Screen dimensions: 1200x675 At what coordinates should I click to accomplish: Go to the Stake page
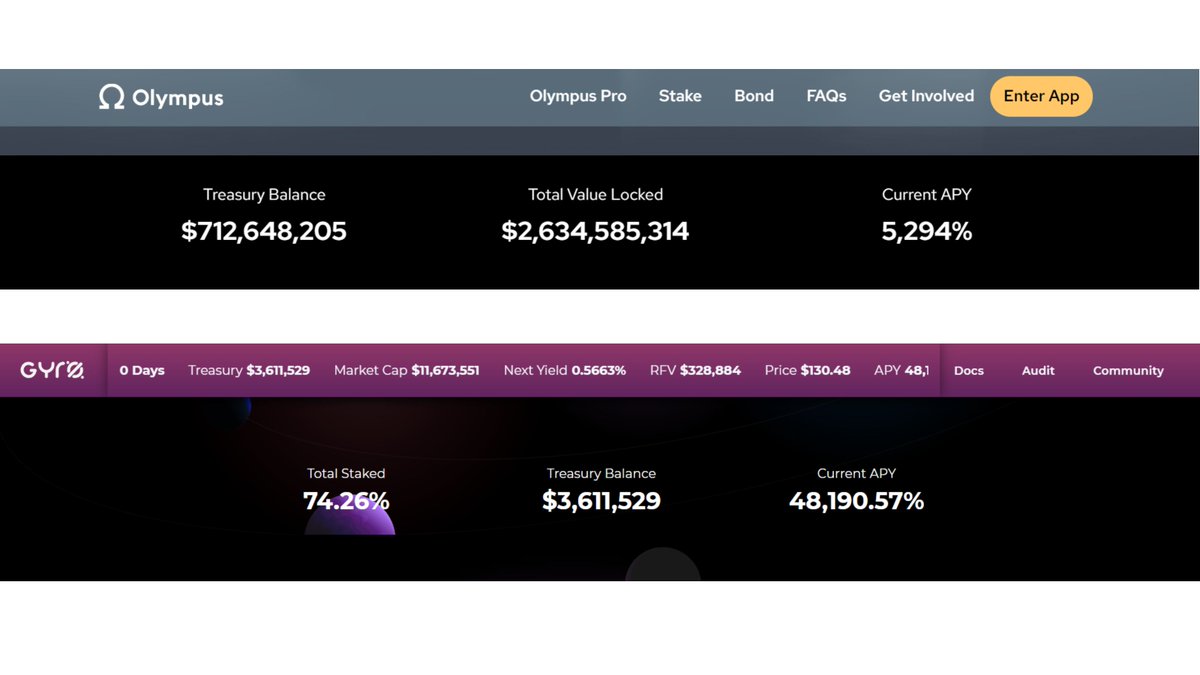[x=680, y=96]
